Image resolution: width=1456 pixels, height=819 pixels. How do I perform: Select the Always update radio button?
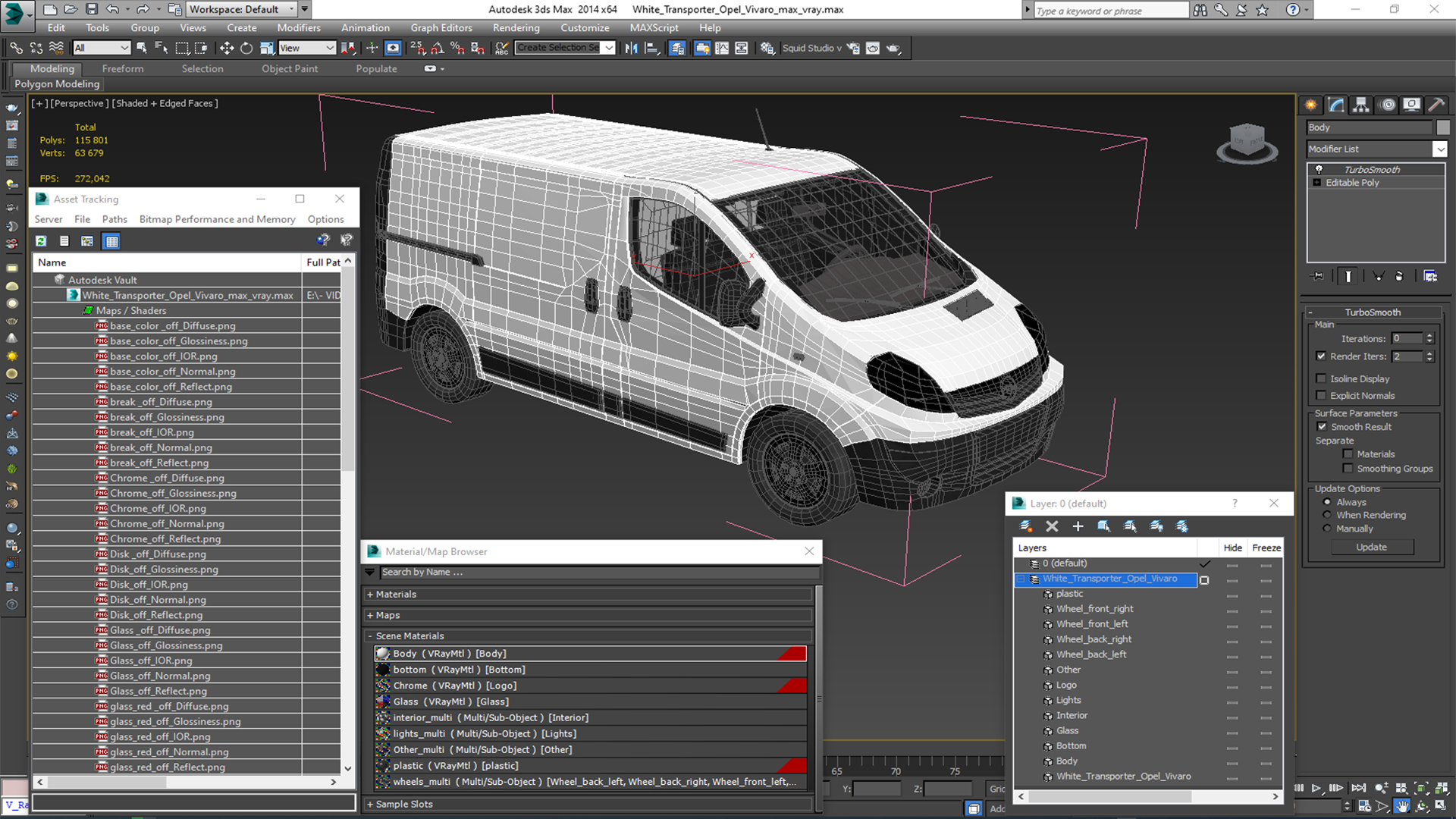[1327, 502]
